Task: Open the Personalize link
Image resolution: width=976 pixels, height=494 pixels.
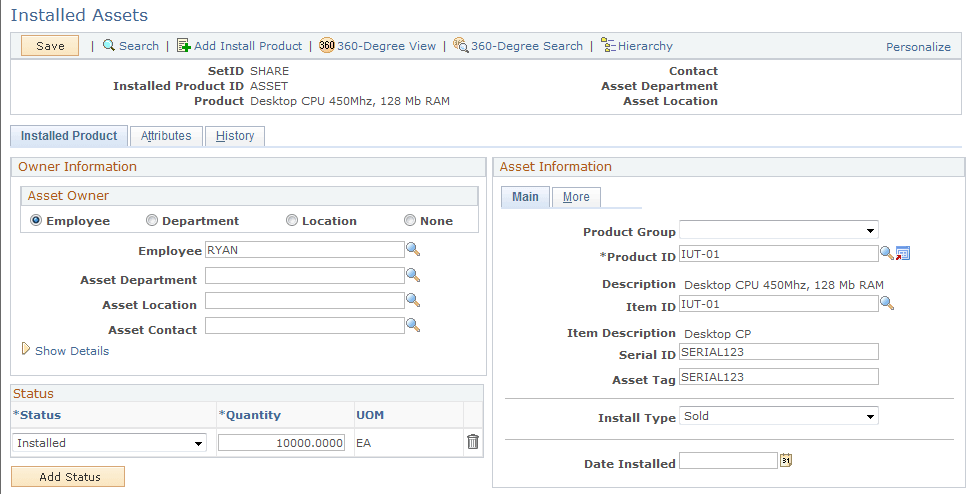Action: [918, 47]
